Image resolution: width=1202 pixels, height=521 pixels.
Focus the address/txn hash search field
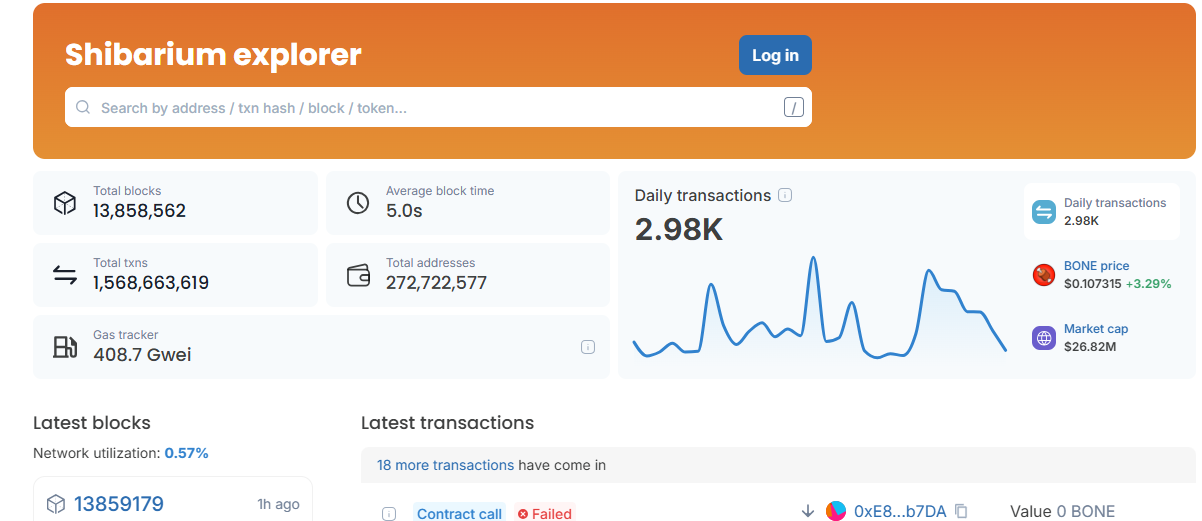[x=438, y=107]
